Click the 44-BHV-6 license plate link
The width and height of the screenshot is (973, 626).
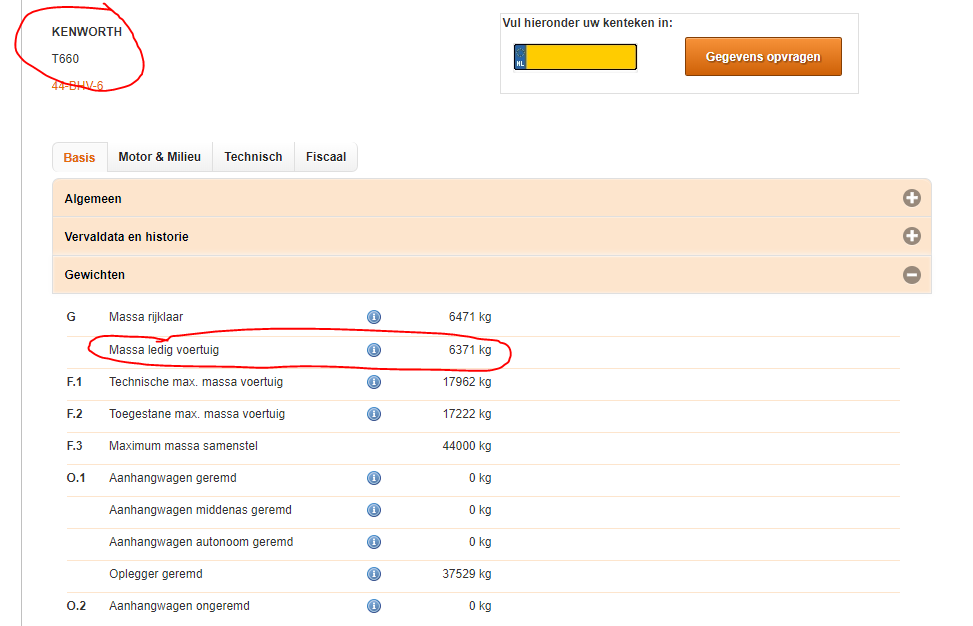(x=78, y=86)
